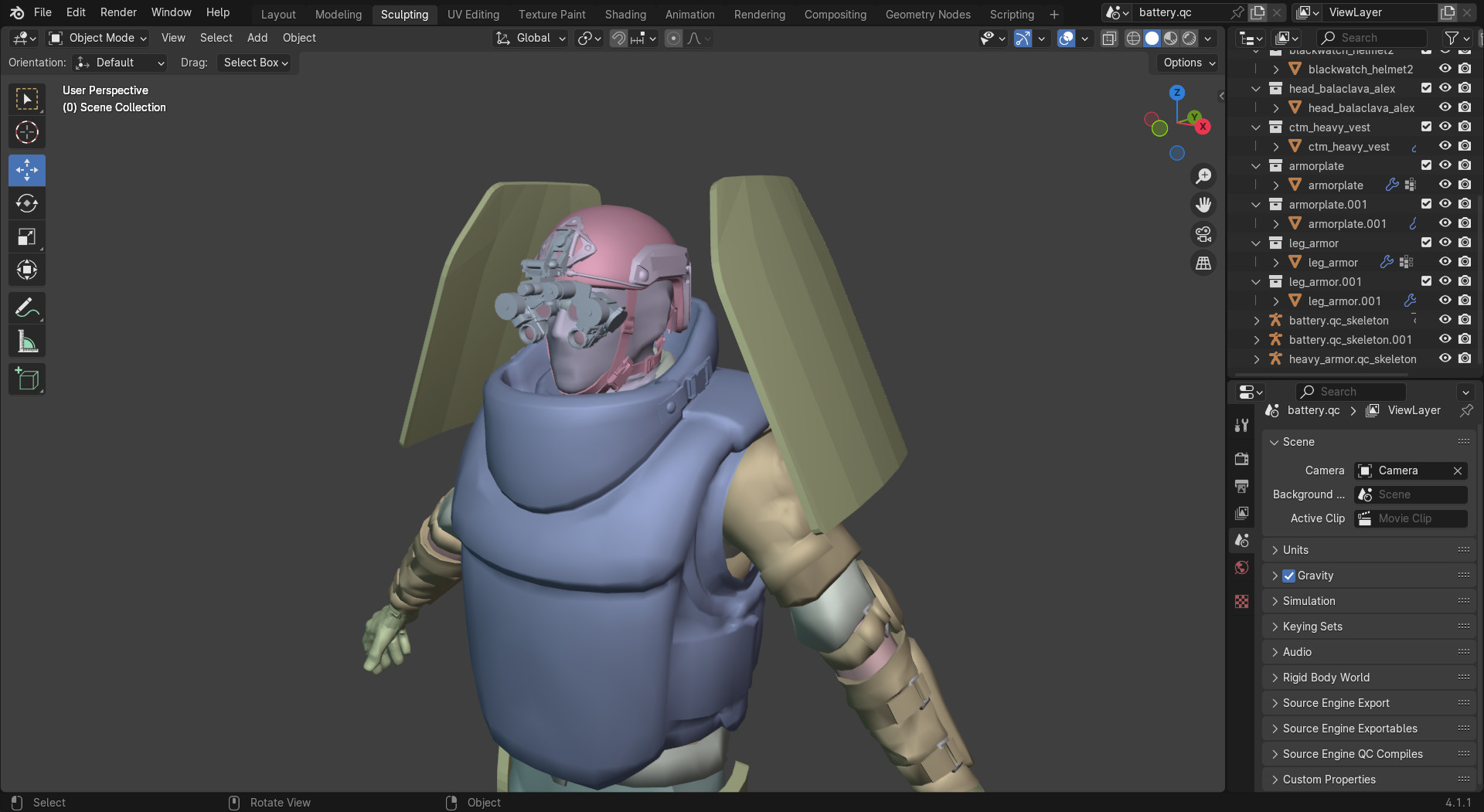Disable the Gravity checkbox
This screenshot has height=812, width=1484.
1289,575
